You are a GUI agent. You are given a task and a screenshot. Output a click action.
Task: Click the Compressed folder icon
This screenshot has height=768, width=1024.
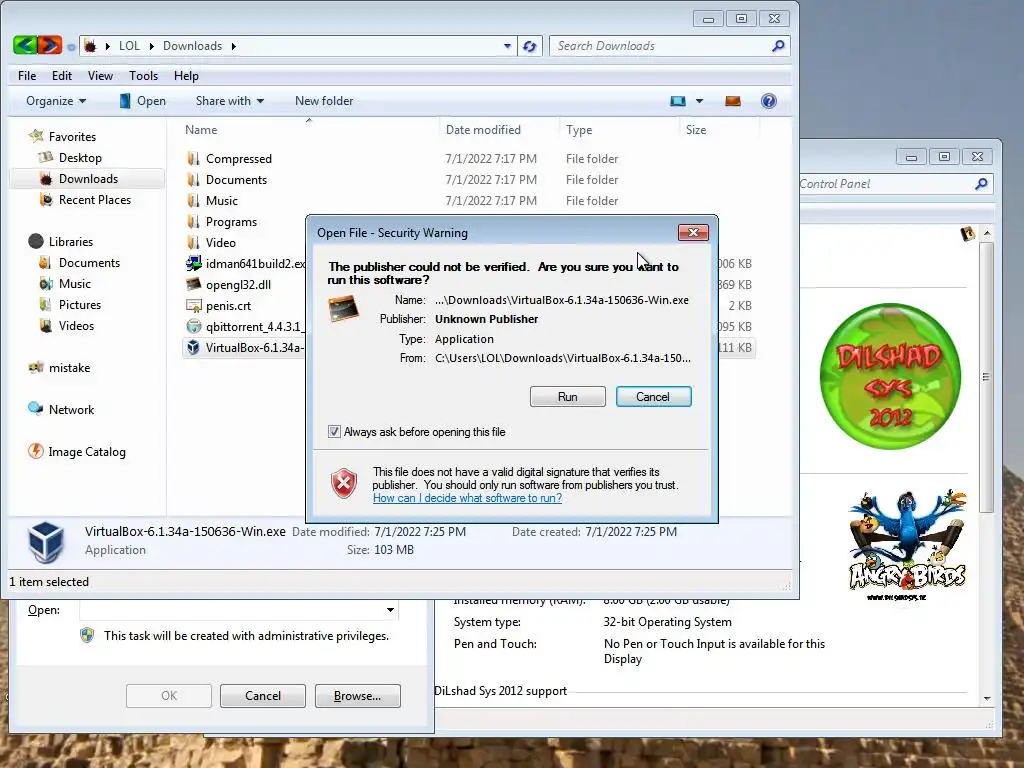click(193, 159)
